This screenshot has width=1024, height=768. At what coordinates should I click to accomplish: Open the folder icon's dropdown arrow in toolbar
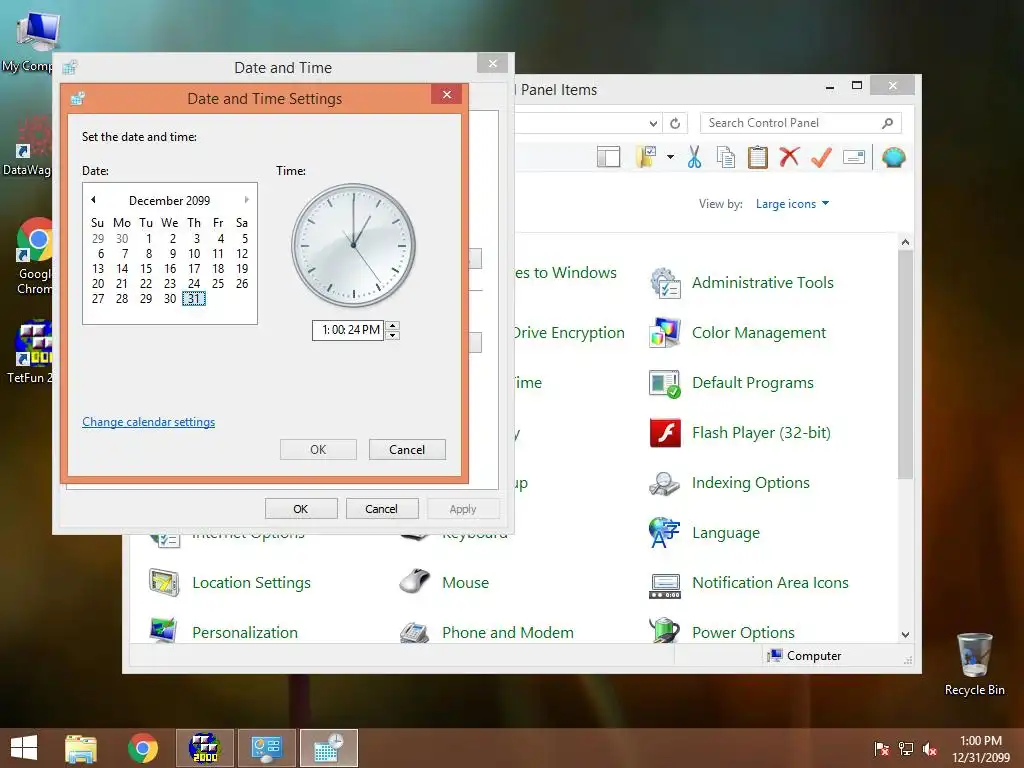tap(670, 157)
